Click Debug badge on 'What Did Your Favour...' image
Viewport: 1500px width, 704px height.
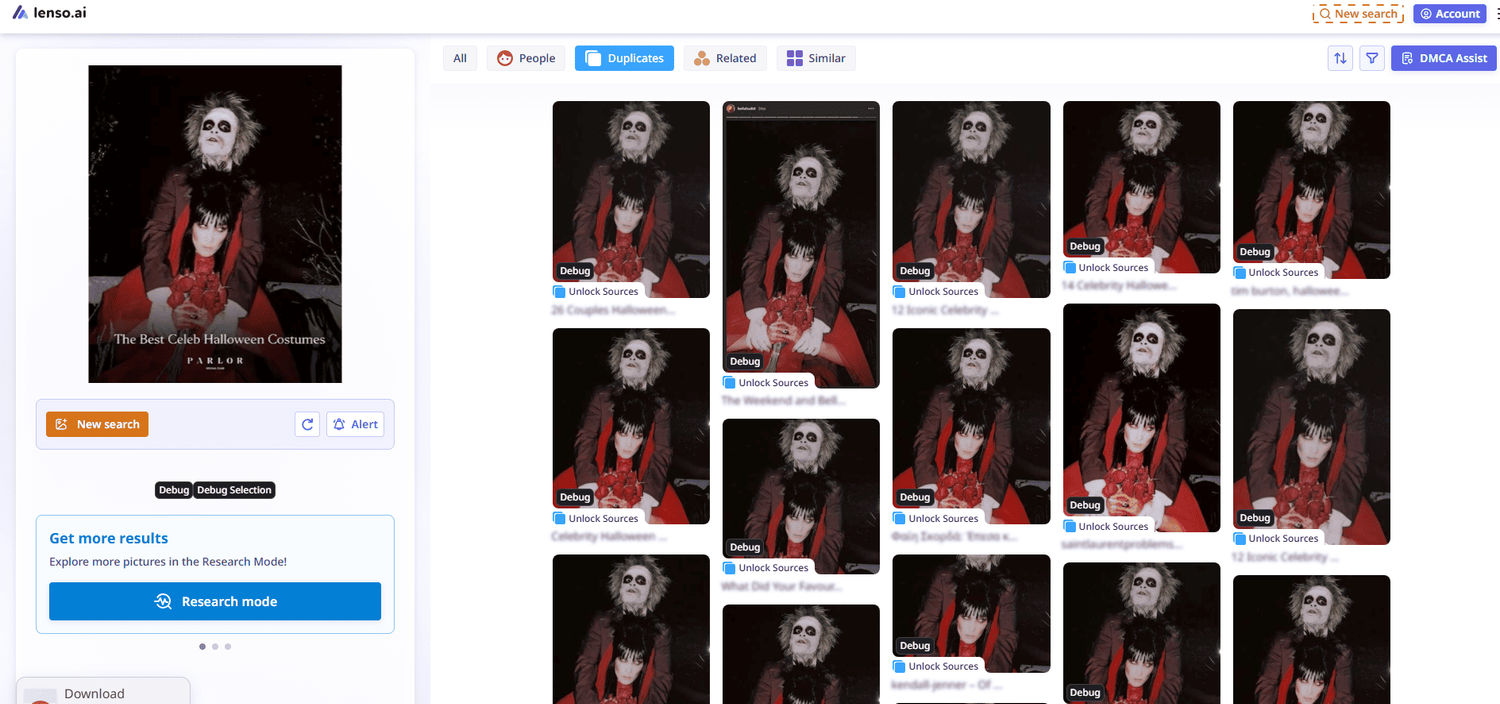click(745, 547)
